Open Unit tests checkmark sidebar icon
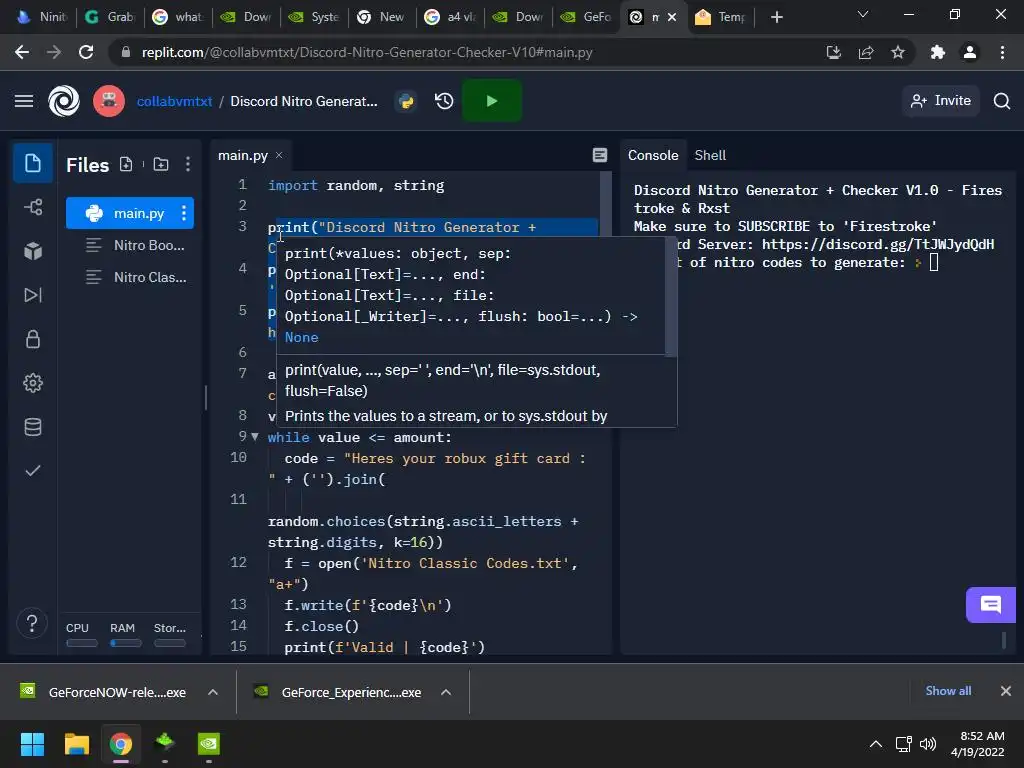 [x=33, y=471]
